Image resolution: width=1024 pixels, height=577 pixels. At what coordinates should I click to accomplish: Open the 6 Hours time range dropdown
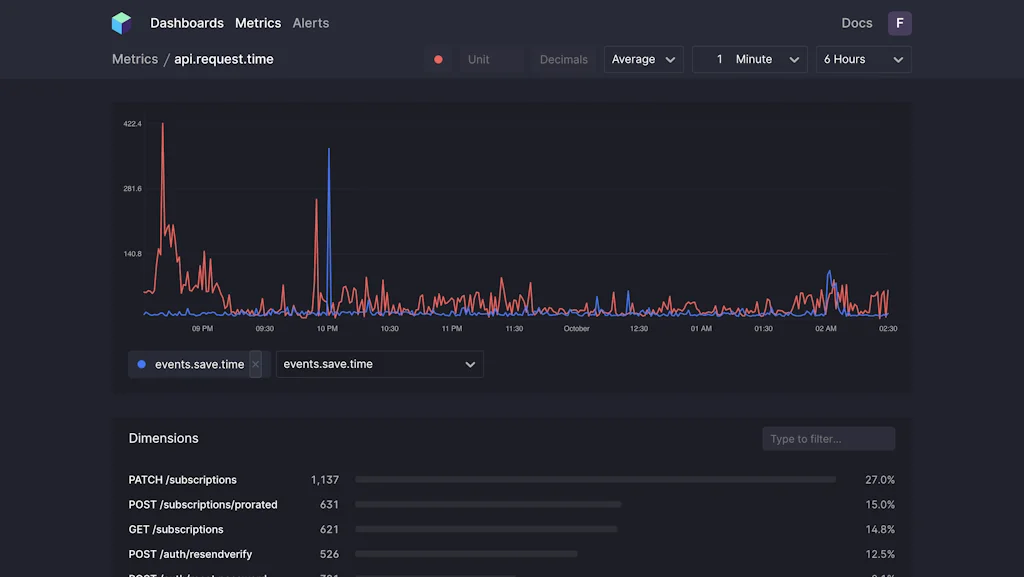click(x=863, y=59)
